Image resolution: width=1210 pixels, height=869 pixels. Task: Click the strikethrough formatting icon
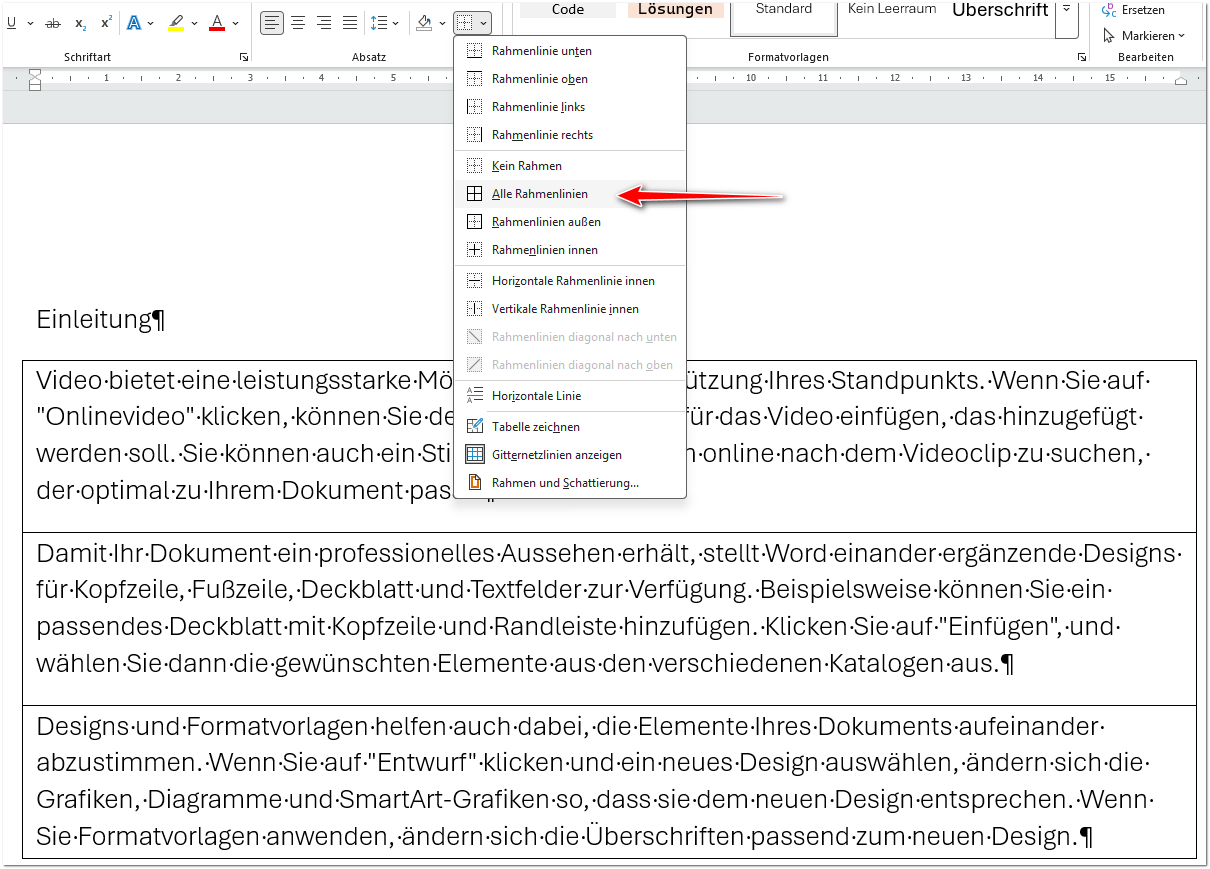(x=53, y=23)
